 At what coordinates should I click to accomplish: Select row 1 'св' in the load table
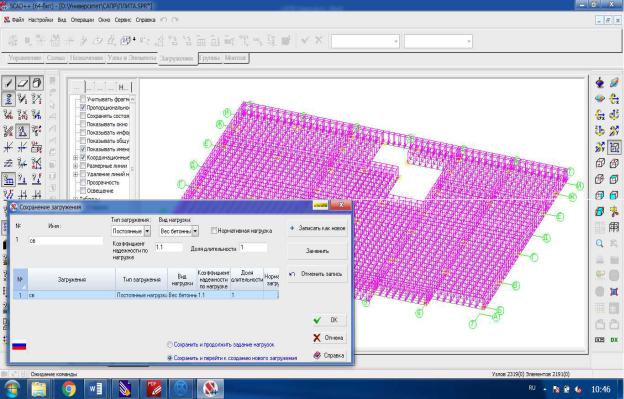146,295
